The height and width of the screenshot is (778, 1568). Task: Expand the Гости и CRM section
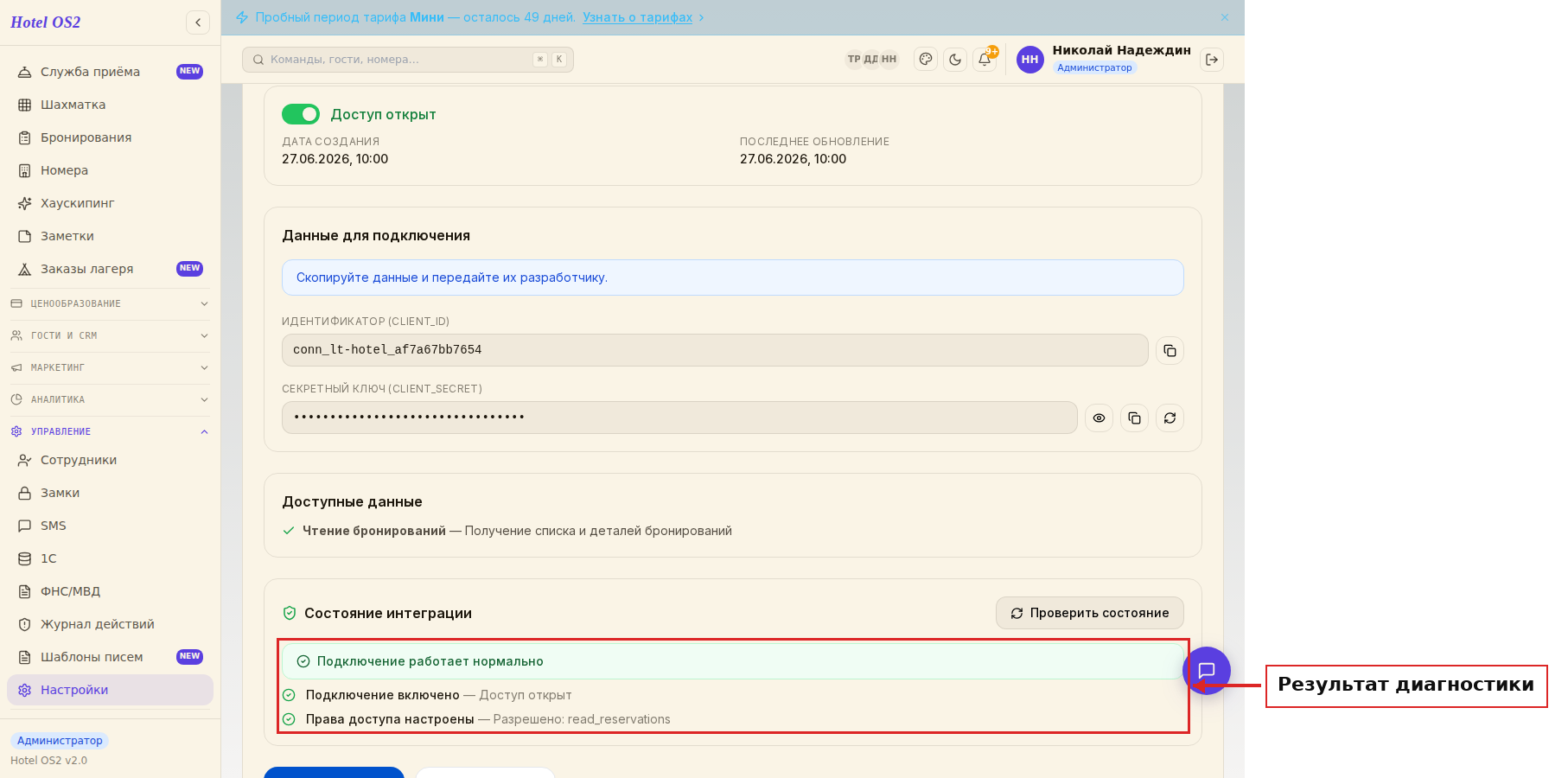[x=110, y=335]
